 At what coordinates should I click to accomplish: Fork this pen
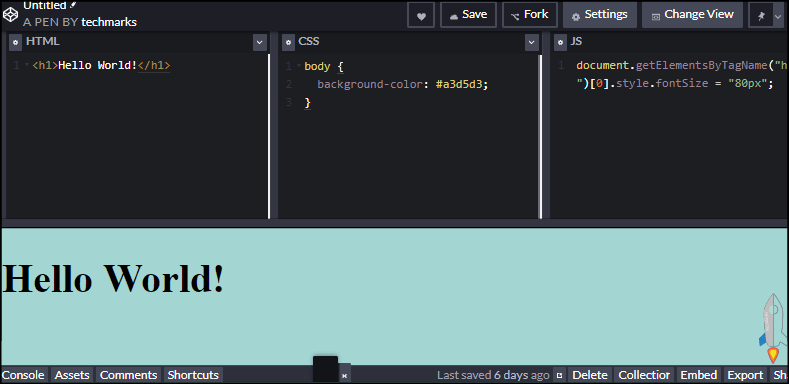point(530,15)
